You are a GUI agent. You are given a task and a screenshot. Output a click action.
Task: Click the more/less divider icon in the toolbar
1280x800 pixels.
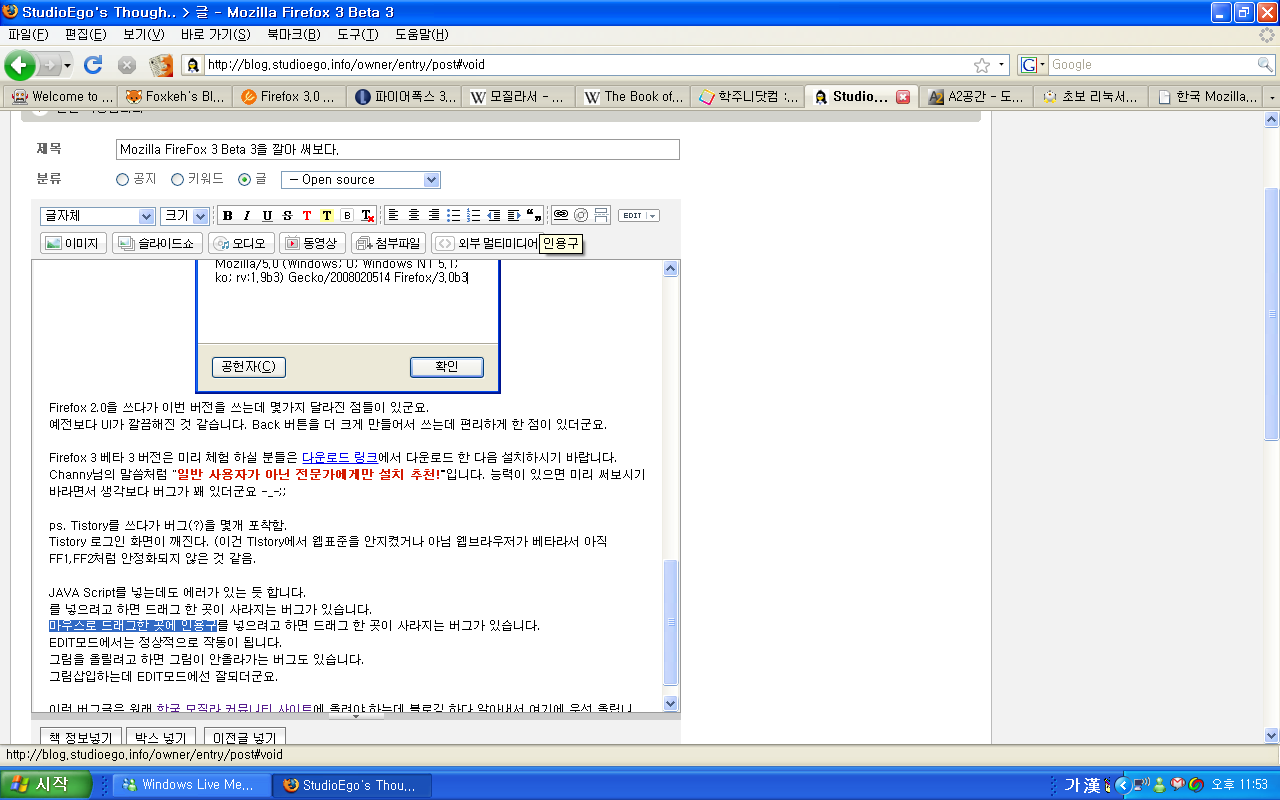pyautogui.click(x=601, y=215)
